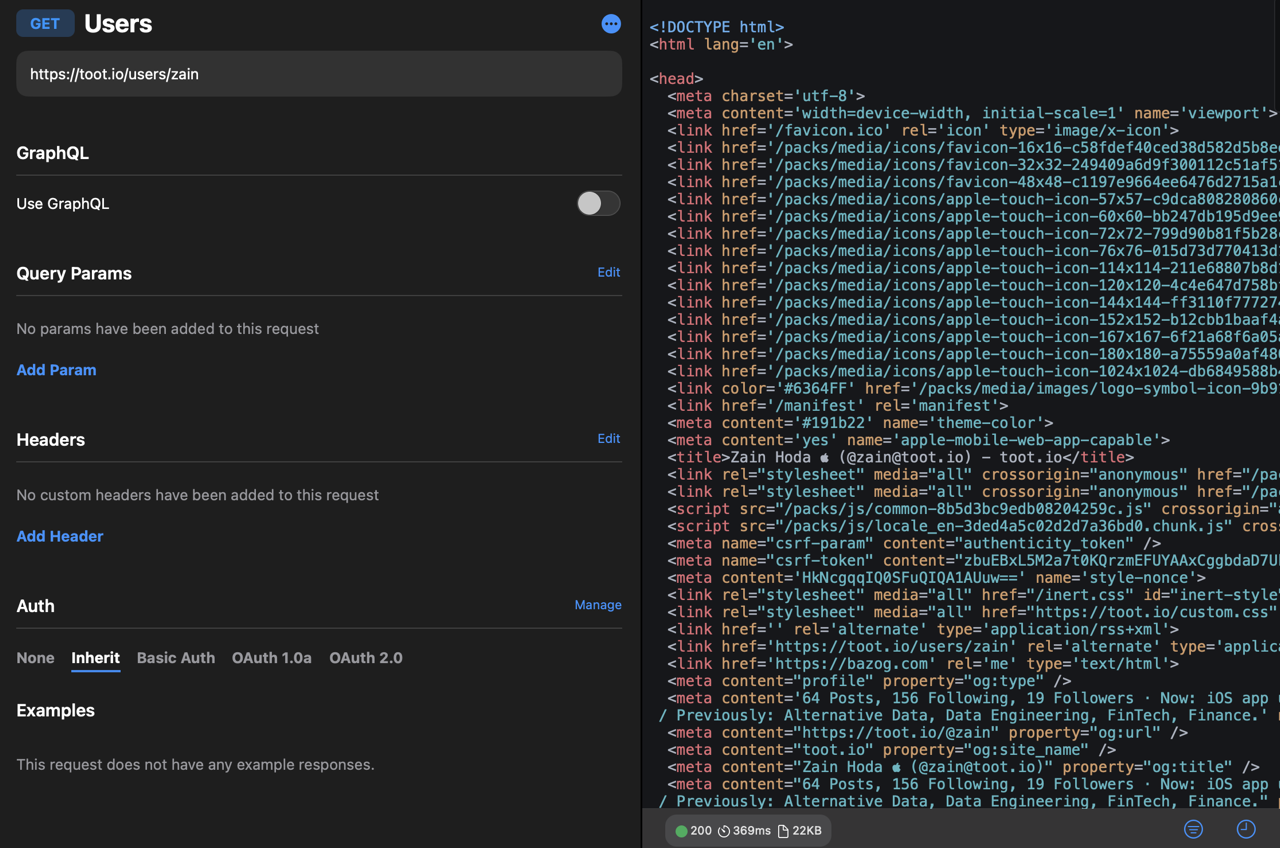Image resolution: width=1280 pixels, height=848 pixels.
Task: Click the request URL field
Action: [x=319, y=74]
